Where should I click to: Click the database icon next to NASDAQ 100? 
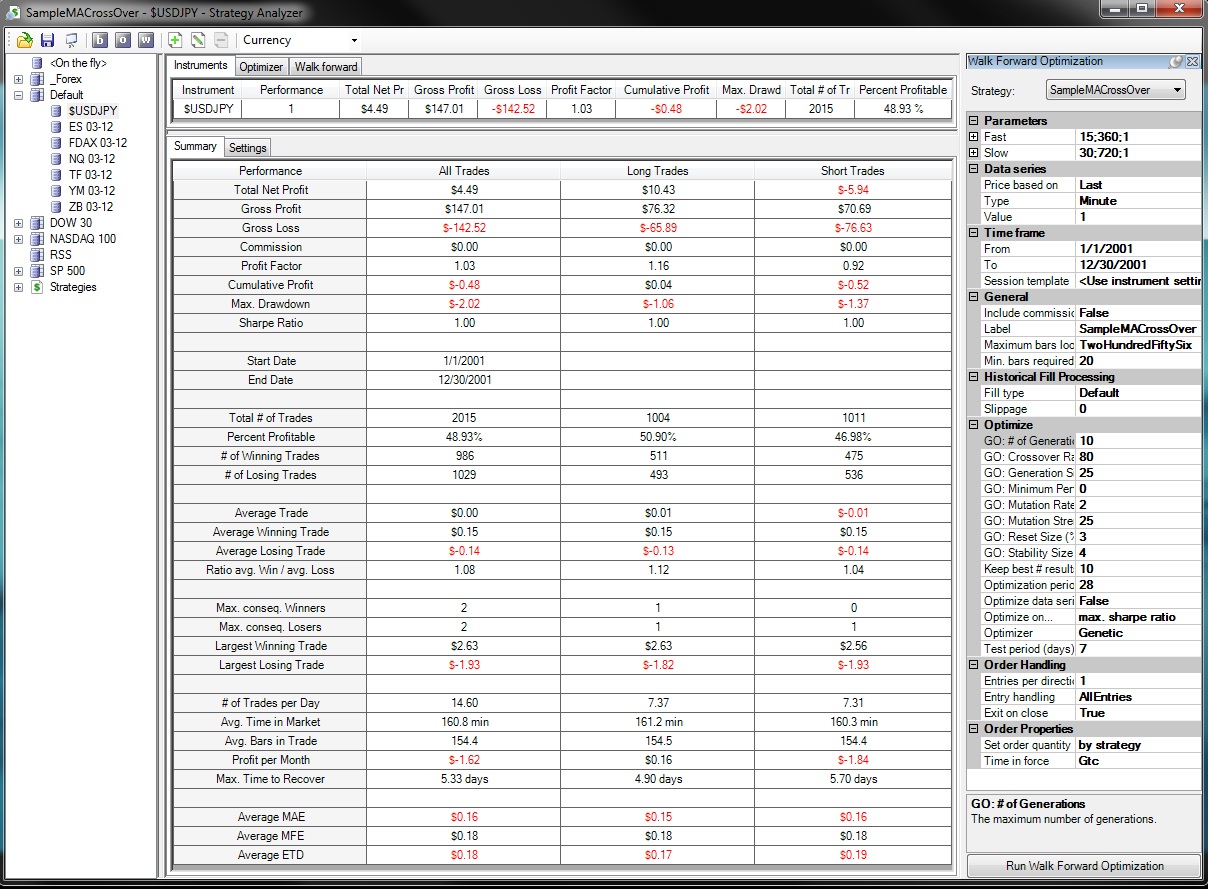click(x=38, y=239)
